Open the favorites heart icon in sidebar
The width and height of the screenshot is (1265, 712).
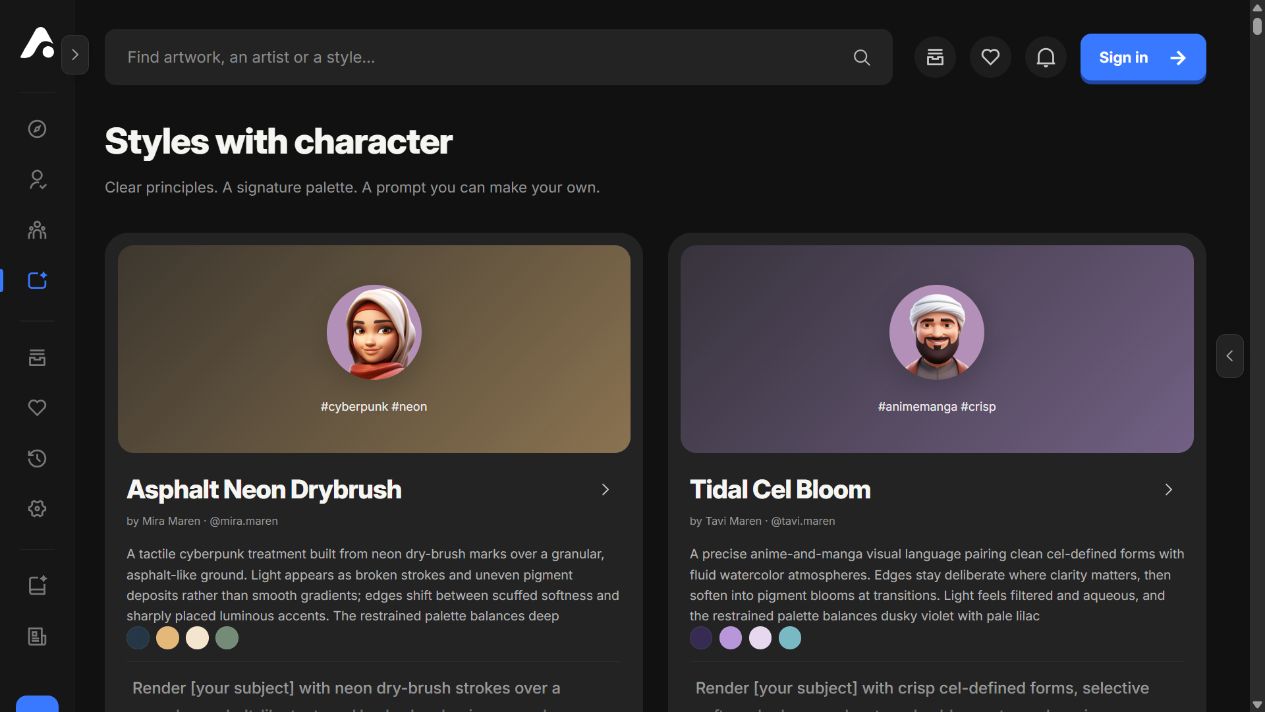(37, 408)
